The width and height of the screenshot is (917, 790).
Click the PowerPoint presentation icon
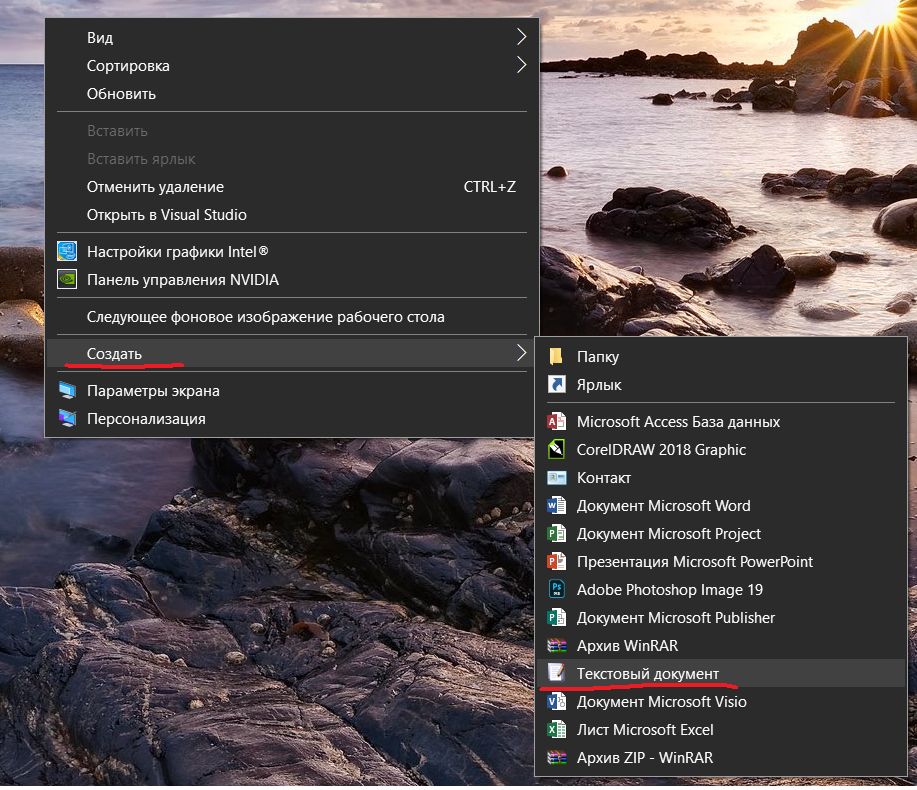pos(556,561)
